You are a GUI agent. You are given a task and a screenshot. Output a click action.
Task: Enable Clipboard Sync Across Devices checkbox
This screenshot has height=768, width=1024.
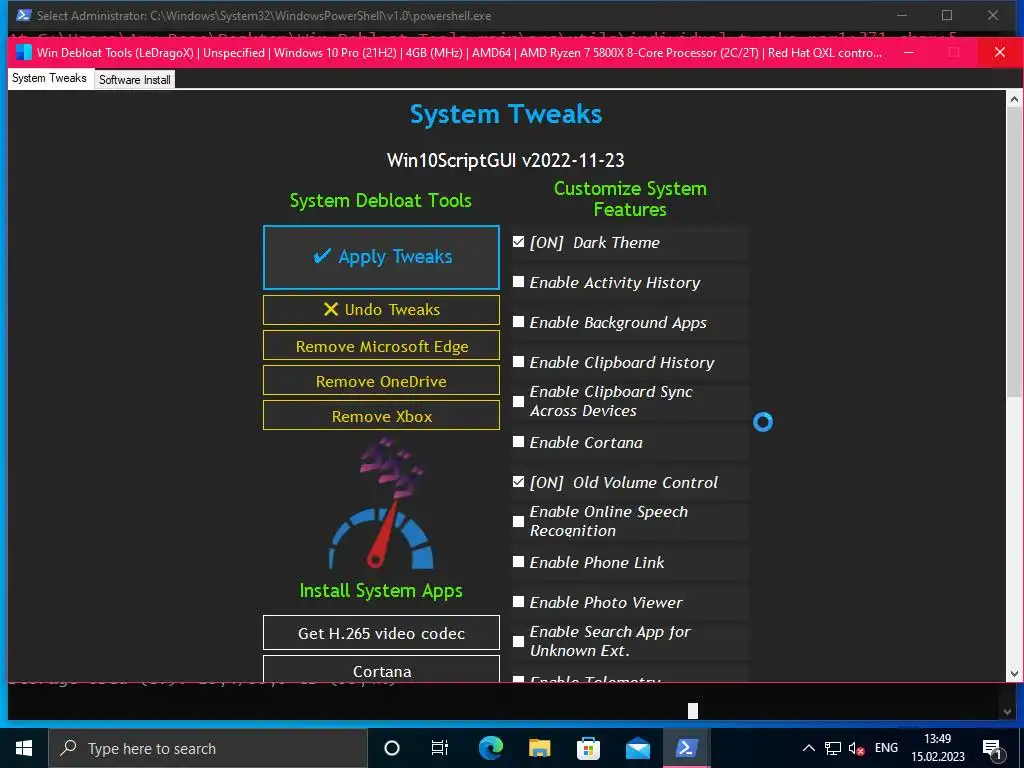click(x=519, y=402)
